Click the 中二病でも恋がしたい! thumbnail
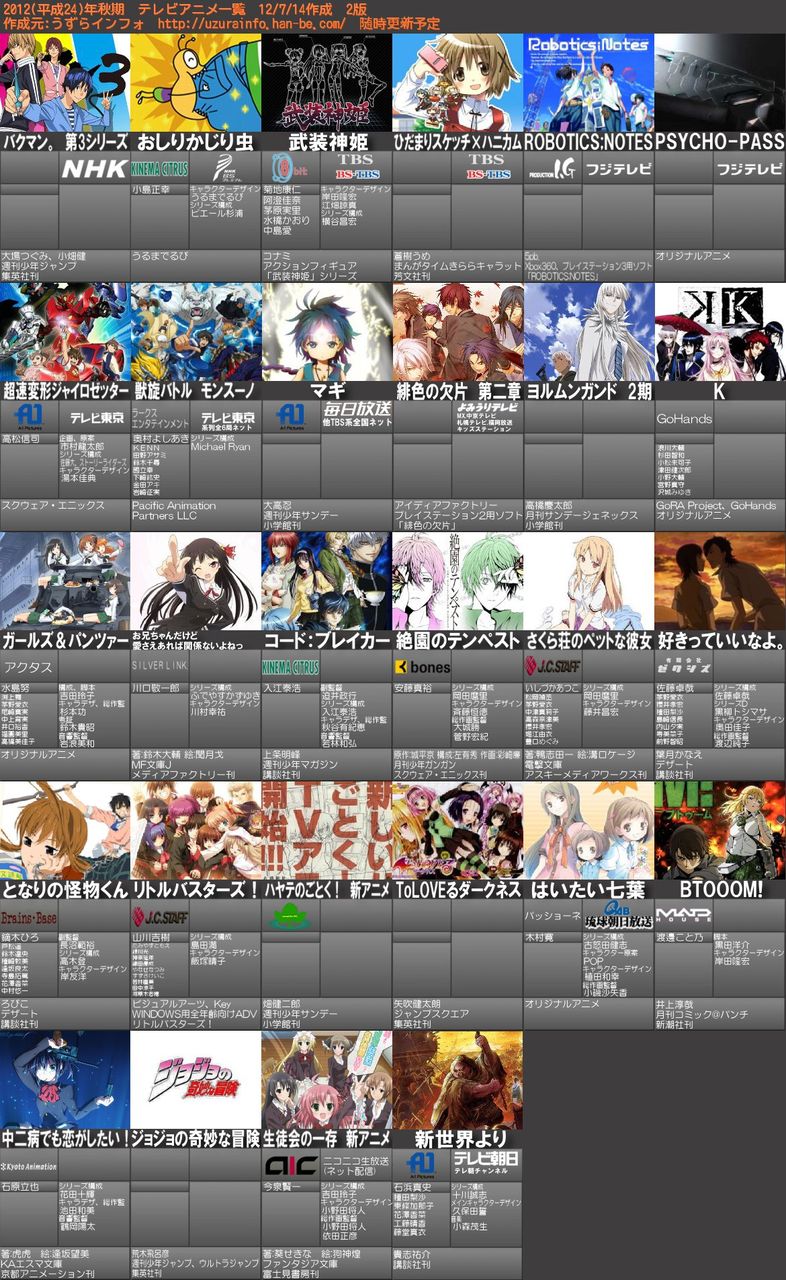Viewport: 786px width, 1280px height. coord(65,1080)
